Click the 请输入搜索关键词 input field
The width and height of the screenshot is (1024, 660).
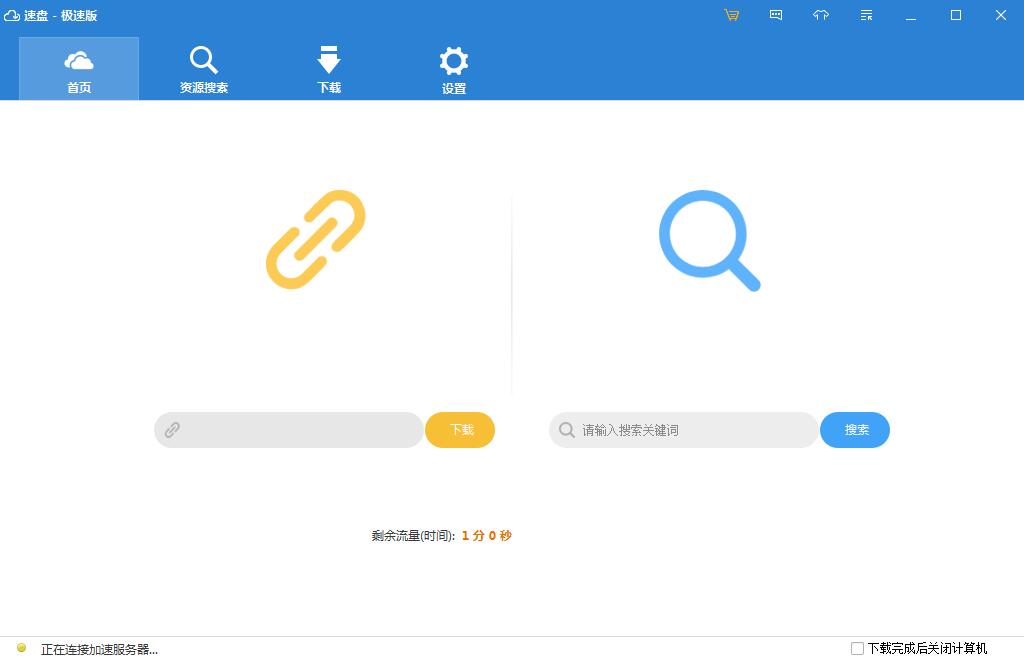pos(690,429)
